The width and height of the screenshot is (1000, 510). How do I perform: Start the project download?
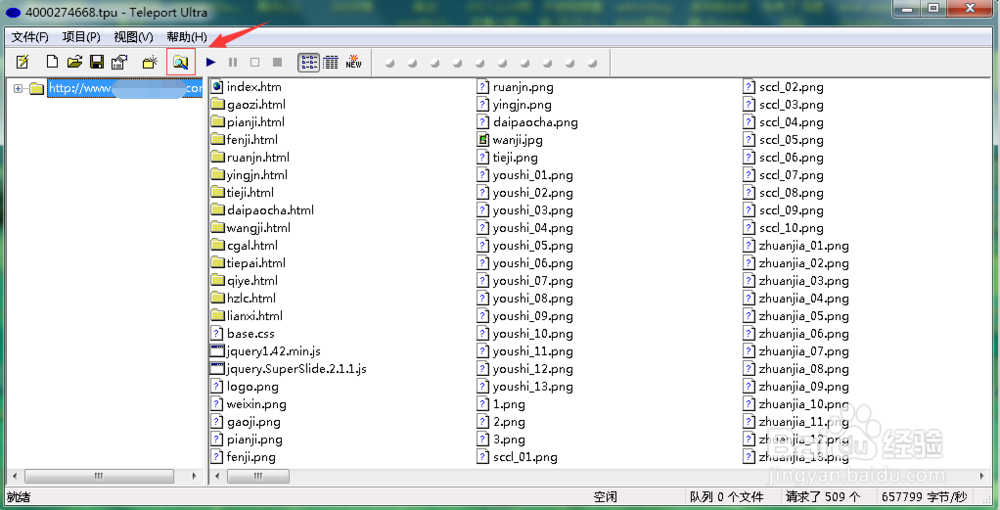[211, 62]
